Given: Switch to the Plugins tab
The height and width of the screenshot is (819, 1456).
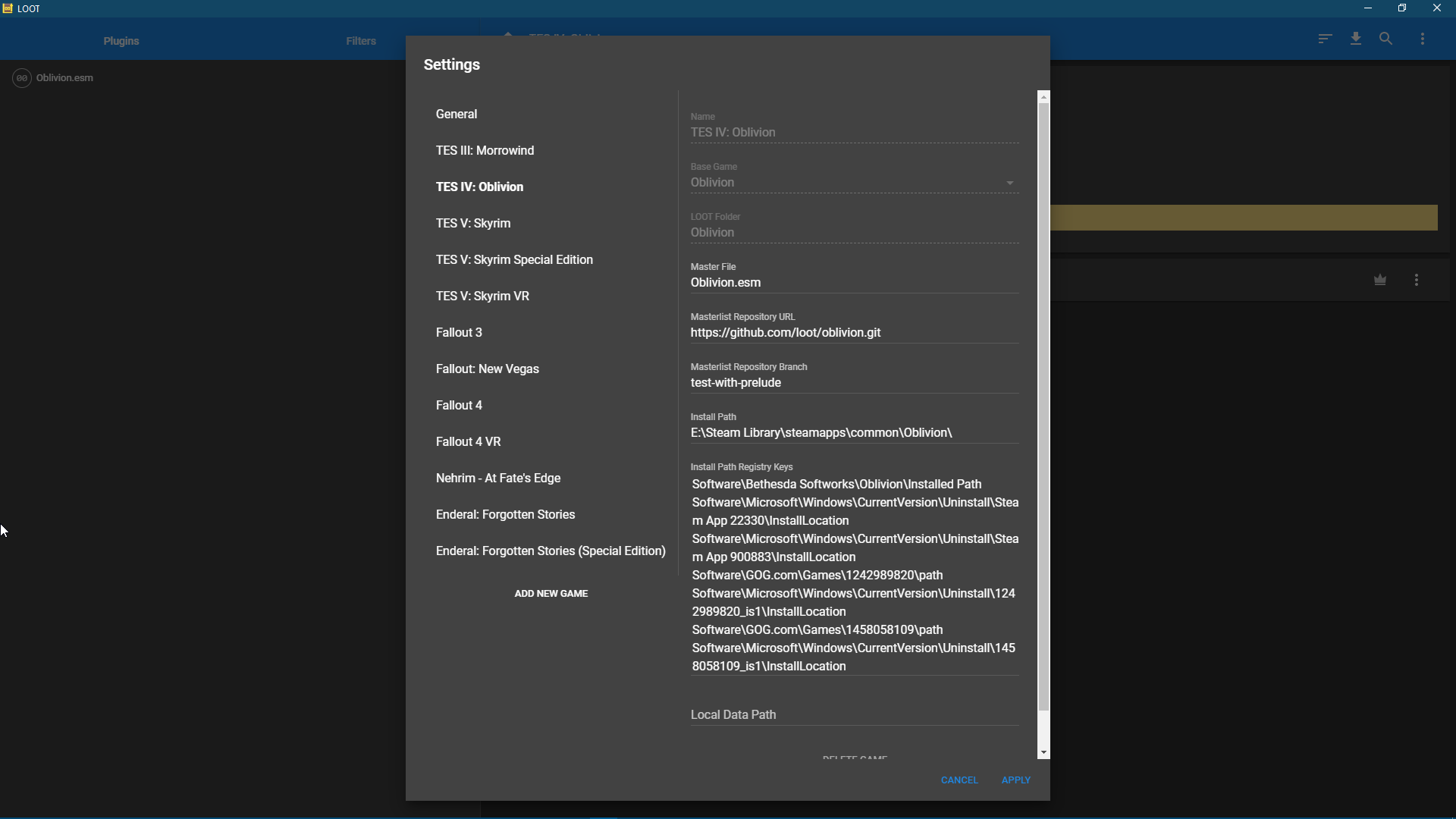Looking at the screenshot, I should tap(121, 41).
